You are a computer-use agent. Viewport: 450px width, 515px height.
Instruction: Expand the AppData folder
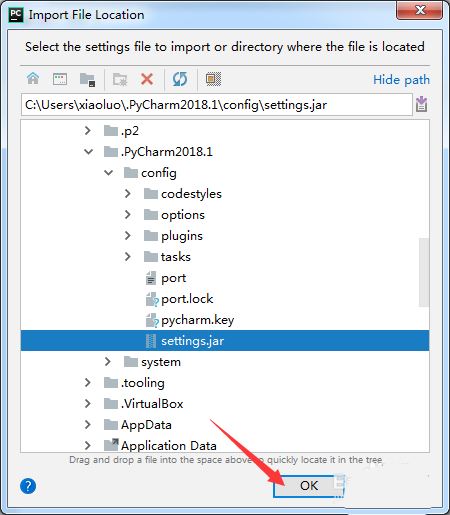click(x=88, y=425)
